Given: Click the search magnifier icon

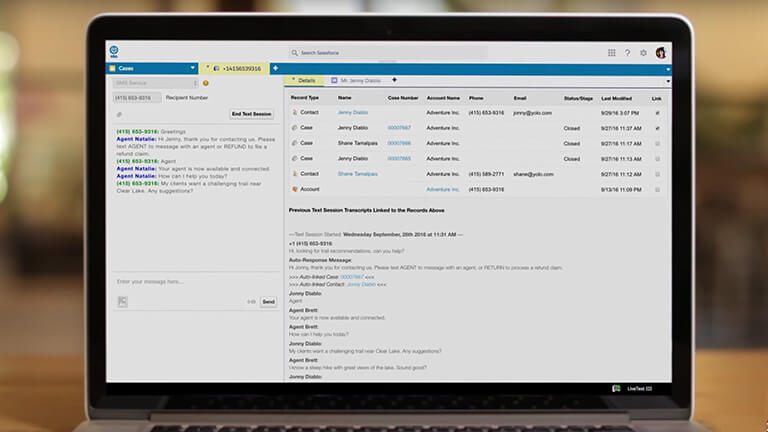Looking at the screenshot, I should click(x=294, y=53).
